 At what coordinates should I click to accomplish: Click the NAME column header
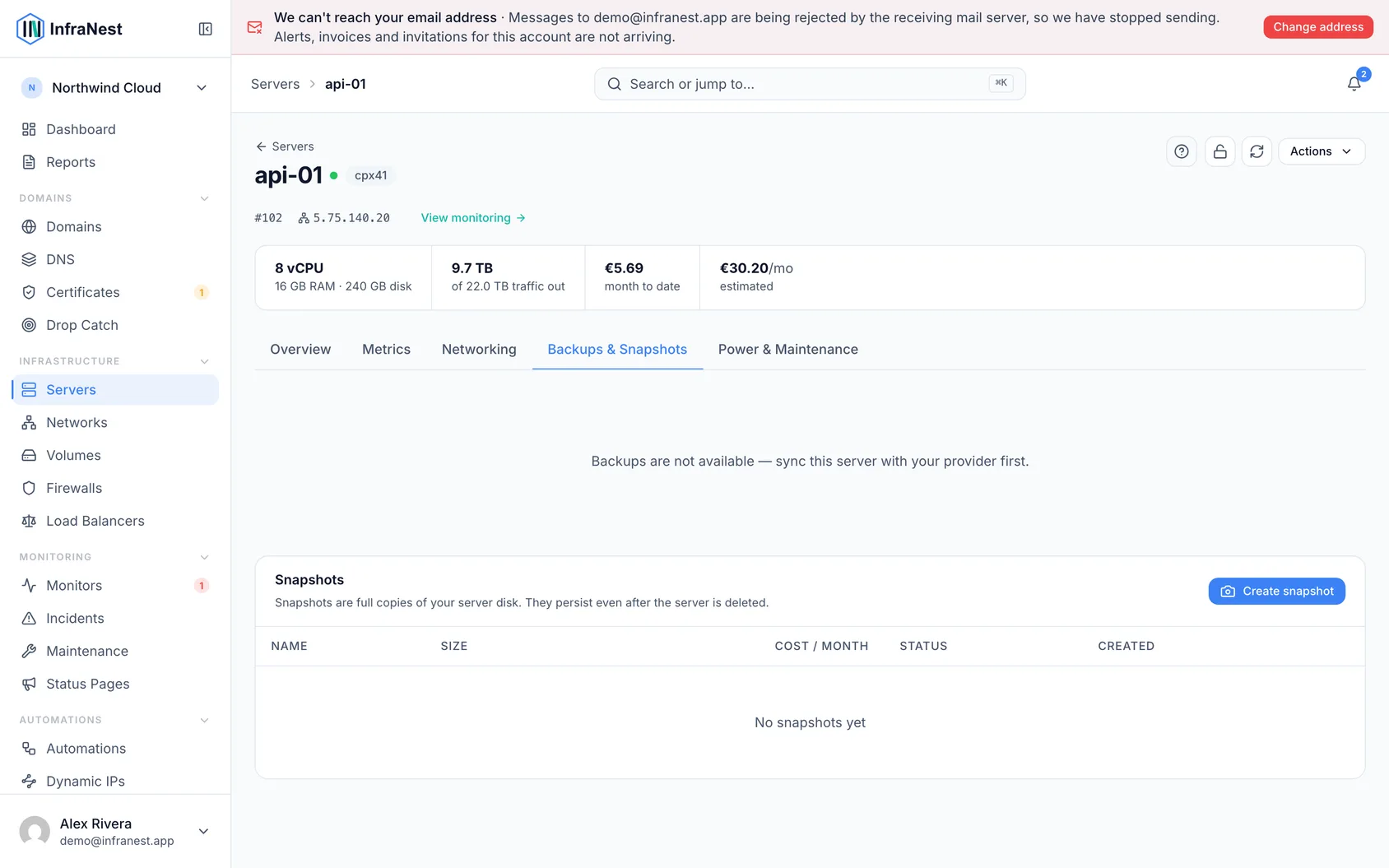click(289, 646)
